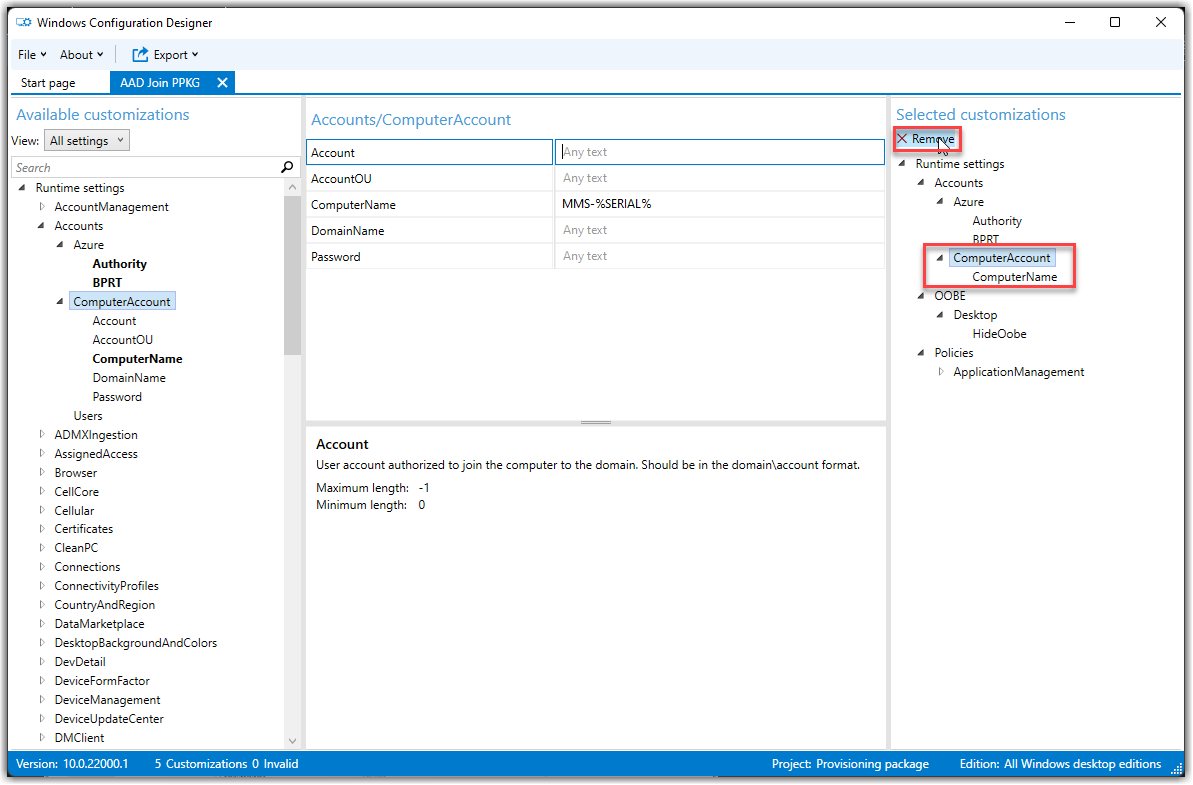Open the File menu

32,55
